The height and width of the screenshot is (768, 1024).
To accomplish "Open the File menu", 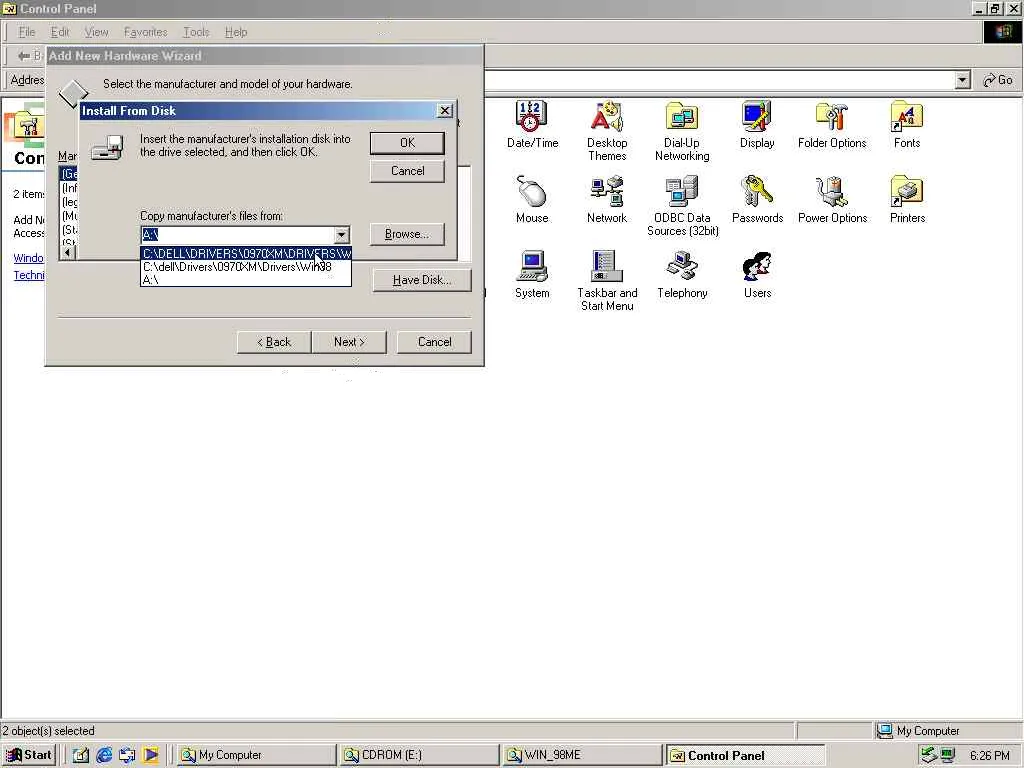I will 27,32.
